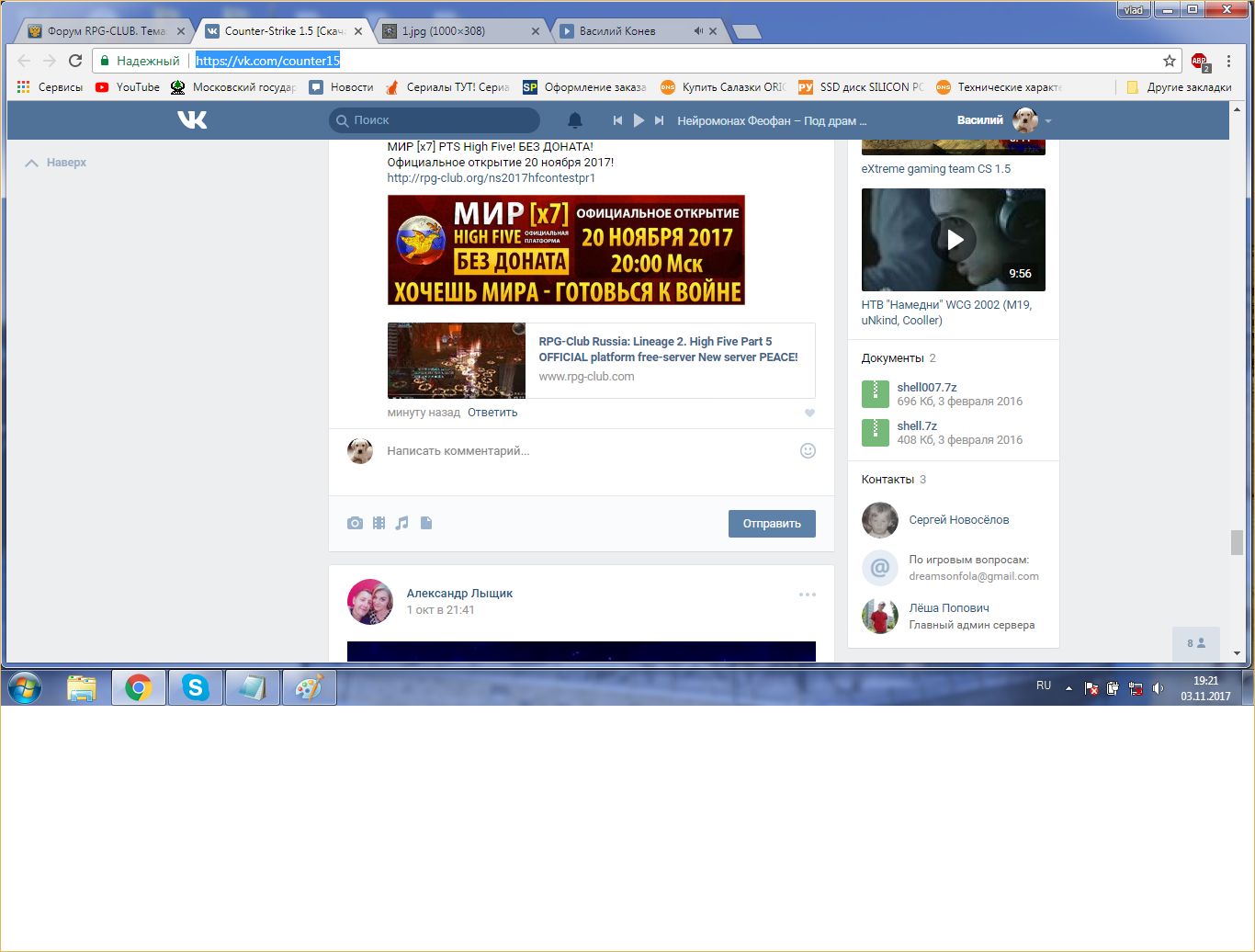Open Сергей Новосёлов contact profile
This screenshot has width=1255, height=952.
click(x=959, y=520)
